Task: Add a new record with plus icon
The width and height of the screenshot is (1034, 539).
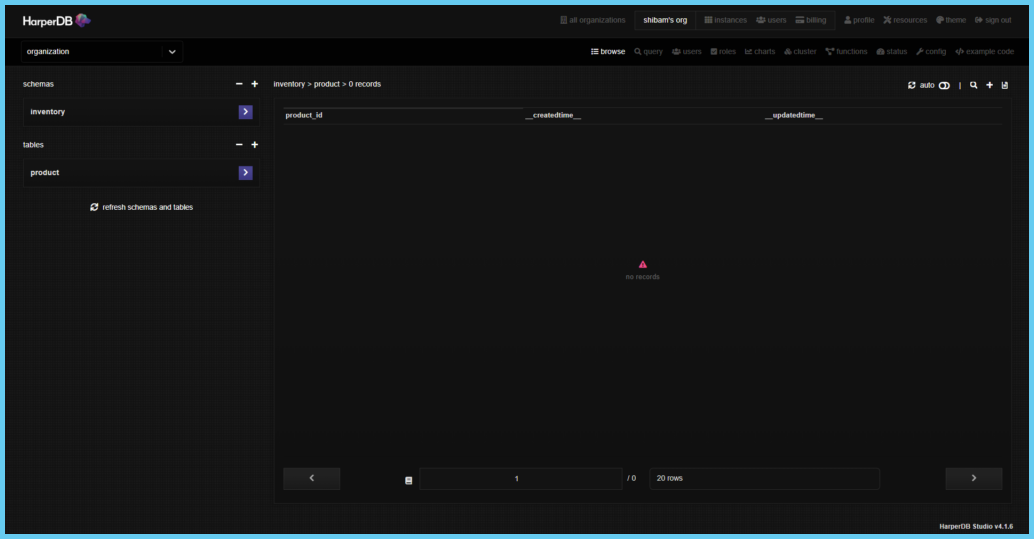Action: pyautogui.click(x=989, y=85)
